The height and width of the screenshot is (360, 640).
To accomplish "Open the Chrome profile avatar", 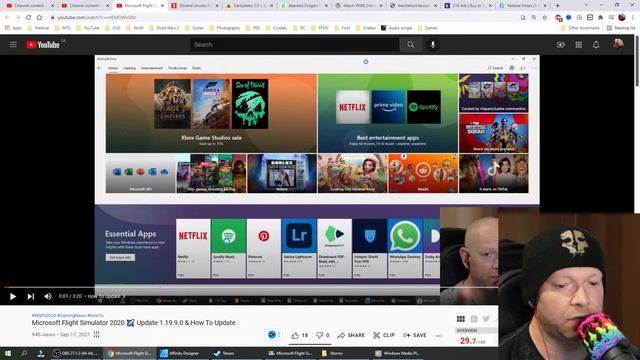I will pyautogui.click(x=622, y=17).
